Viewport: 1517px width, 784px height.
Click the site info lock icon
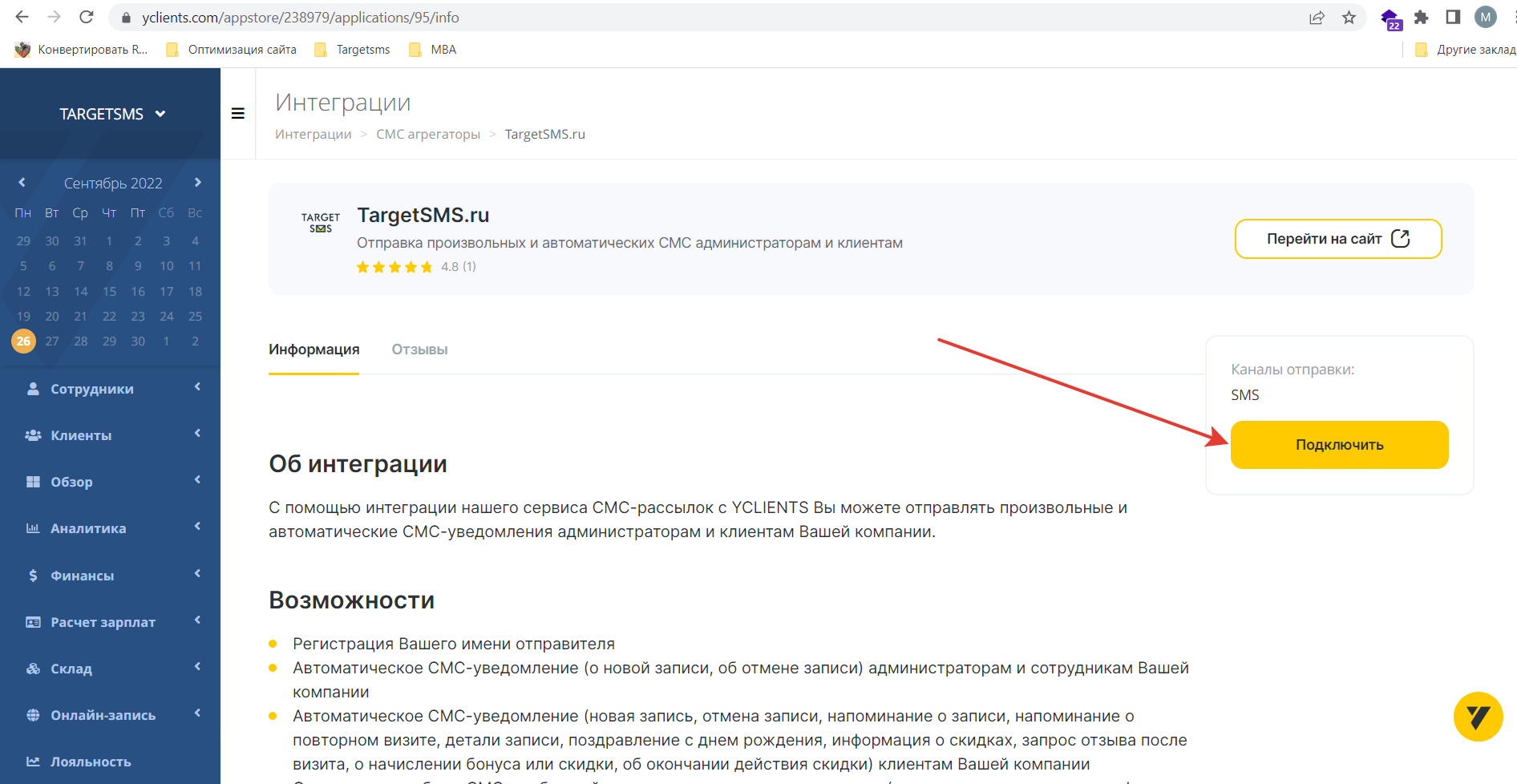(125, 18)
